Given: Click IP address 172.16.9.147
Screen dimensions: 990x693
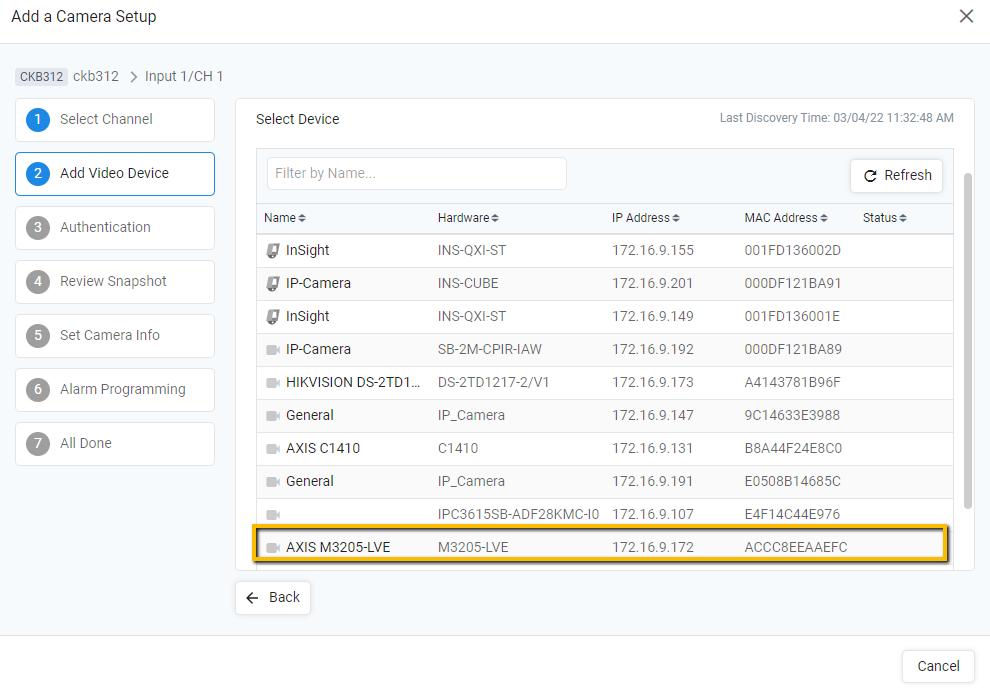Looking at the screenshot, I should coord(653,415).
